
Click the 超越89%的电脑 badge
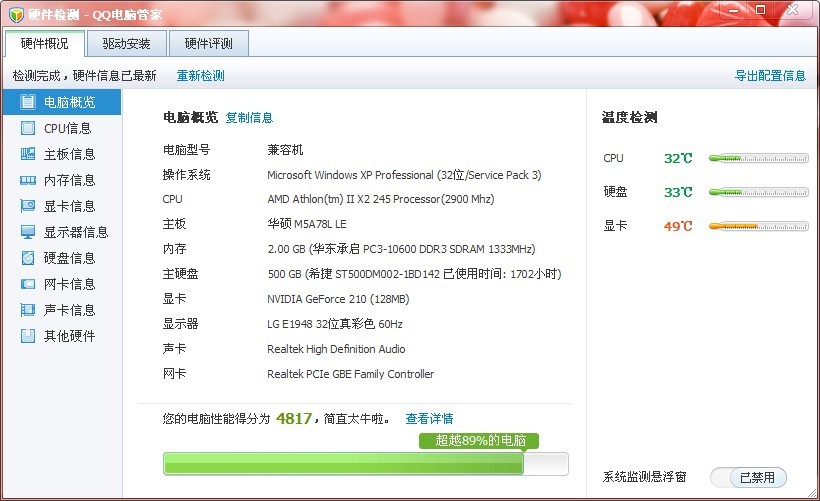click(479, 441)
